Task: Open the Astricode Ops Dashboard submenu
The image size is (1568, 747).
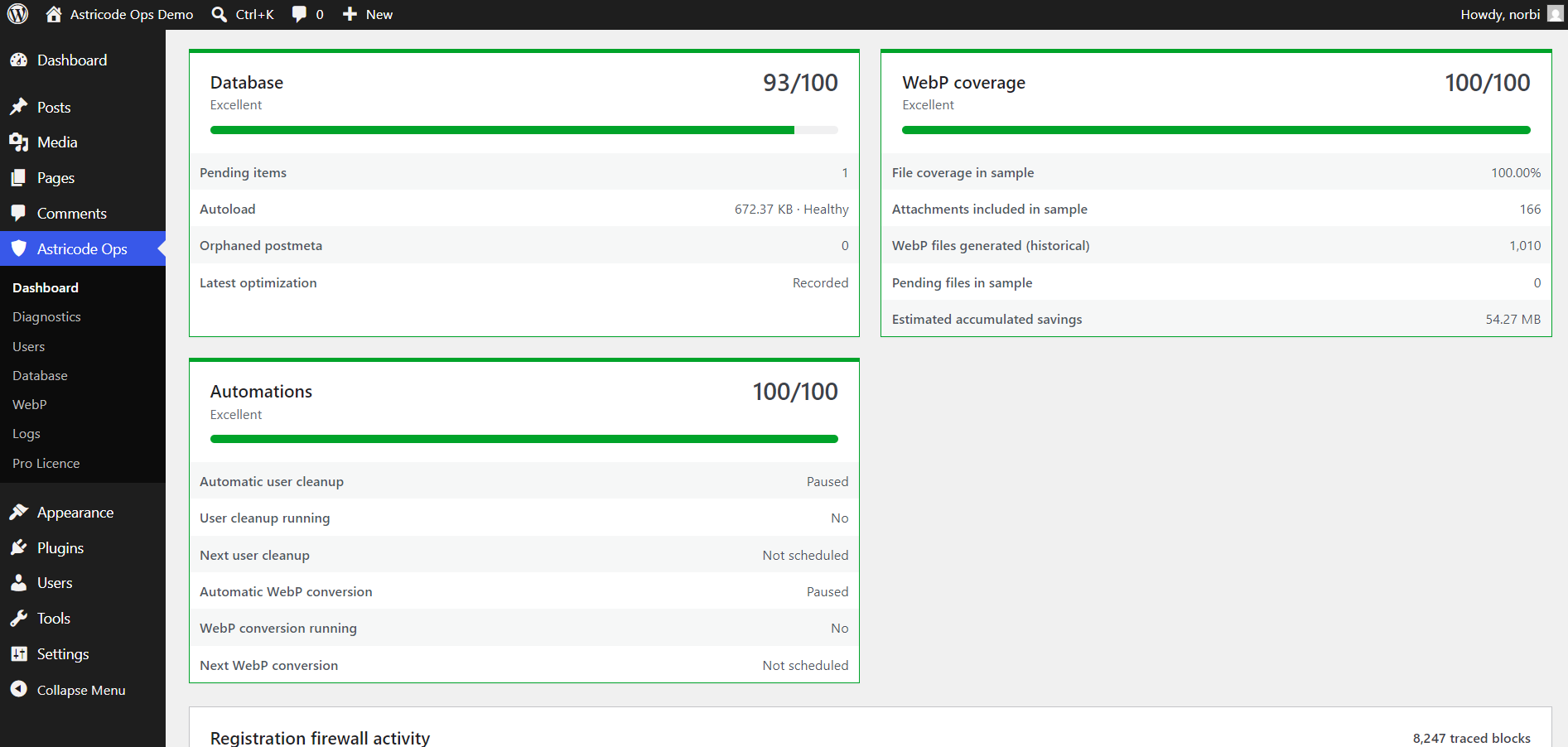Action: [x=46, y=287]
